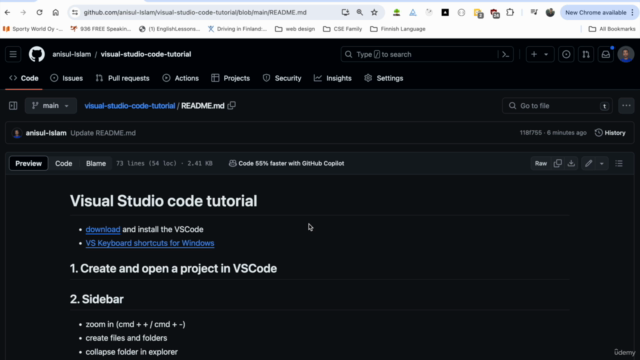Open the command palette icon
Image resolution: width=640 pixels, height=360 pixels.
point(505,54)
